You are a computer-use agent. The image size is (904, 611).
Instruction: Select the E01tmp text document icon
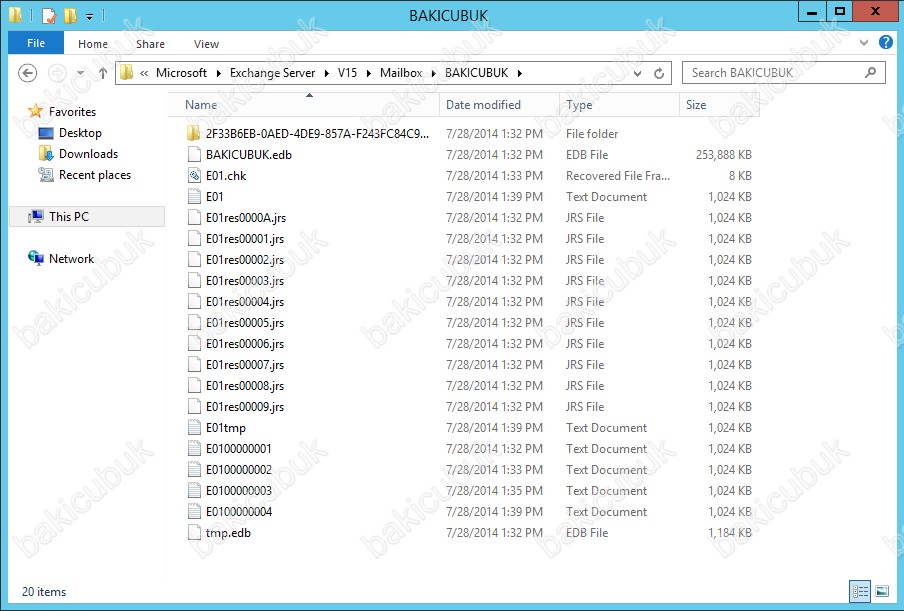coord(194,428)
